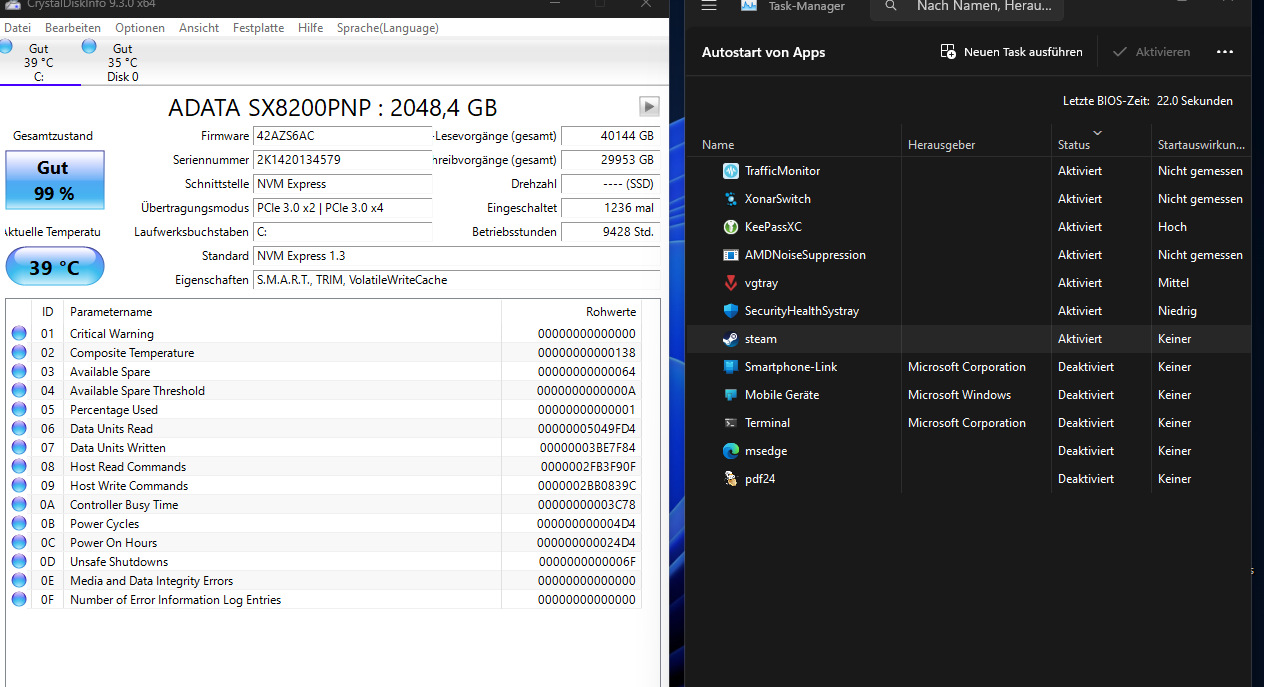This screenshot has height=687, width=1264.
Task: Click status orb for Unsafe Shutdowns
Action: coord(19,561)
